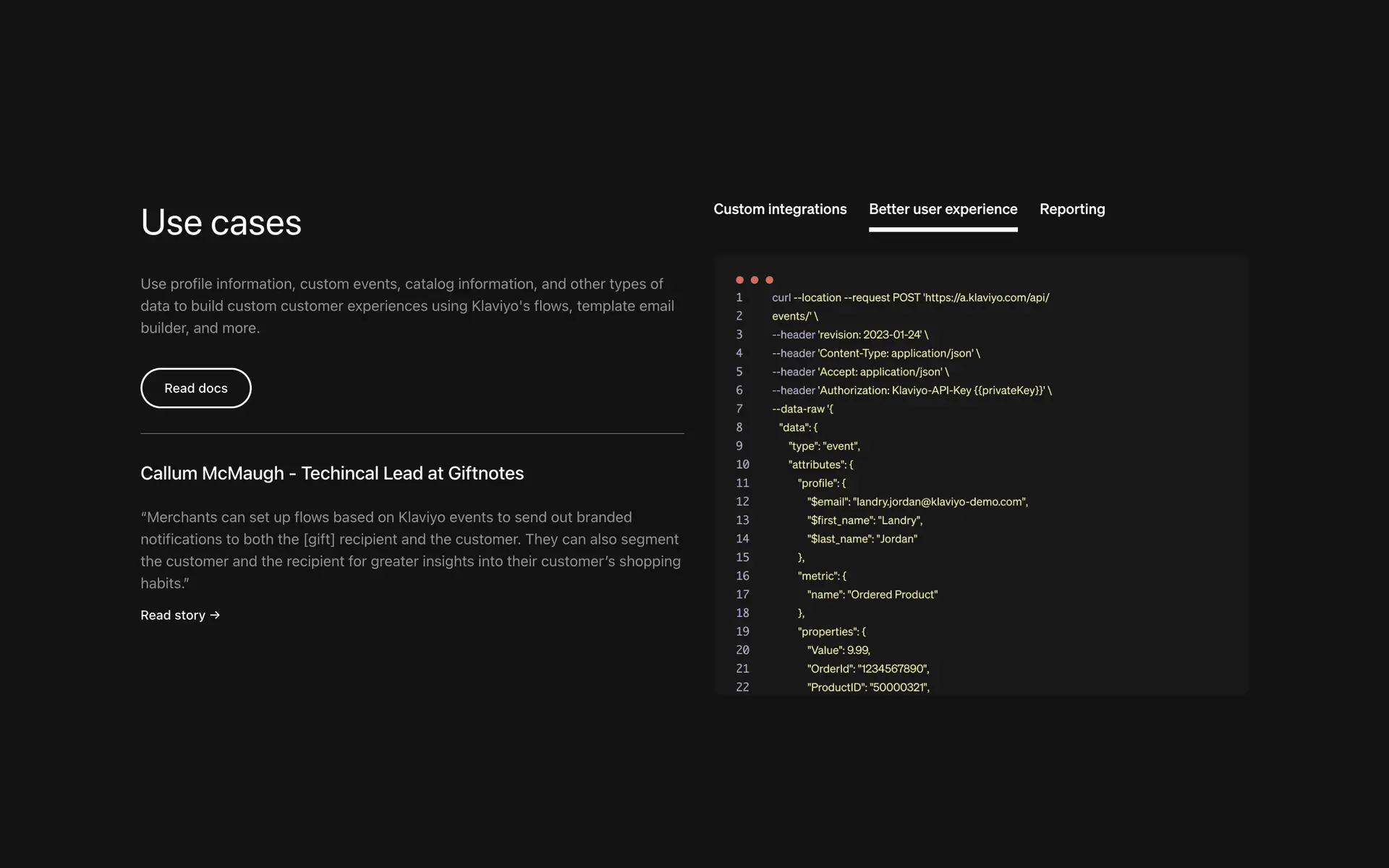Image resolution: width=1389 pixels, height=868 pixels.
Task: Follow the Read story link
Action: [174, 616]
